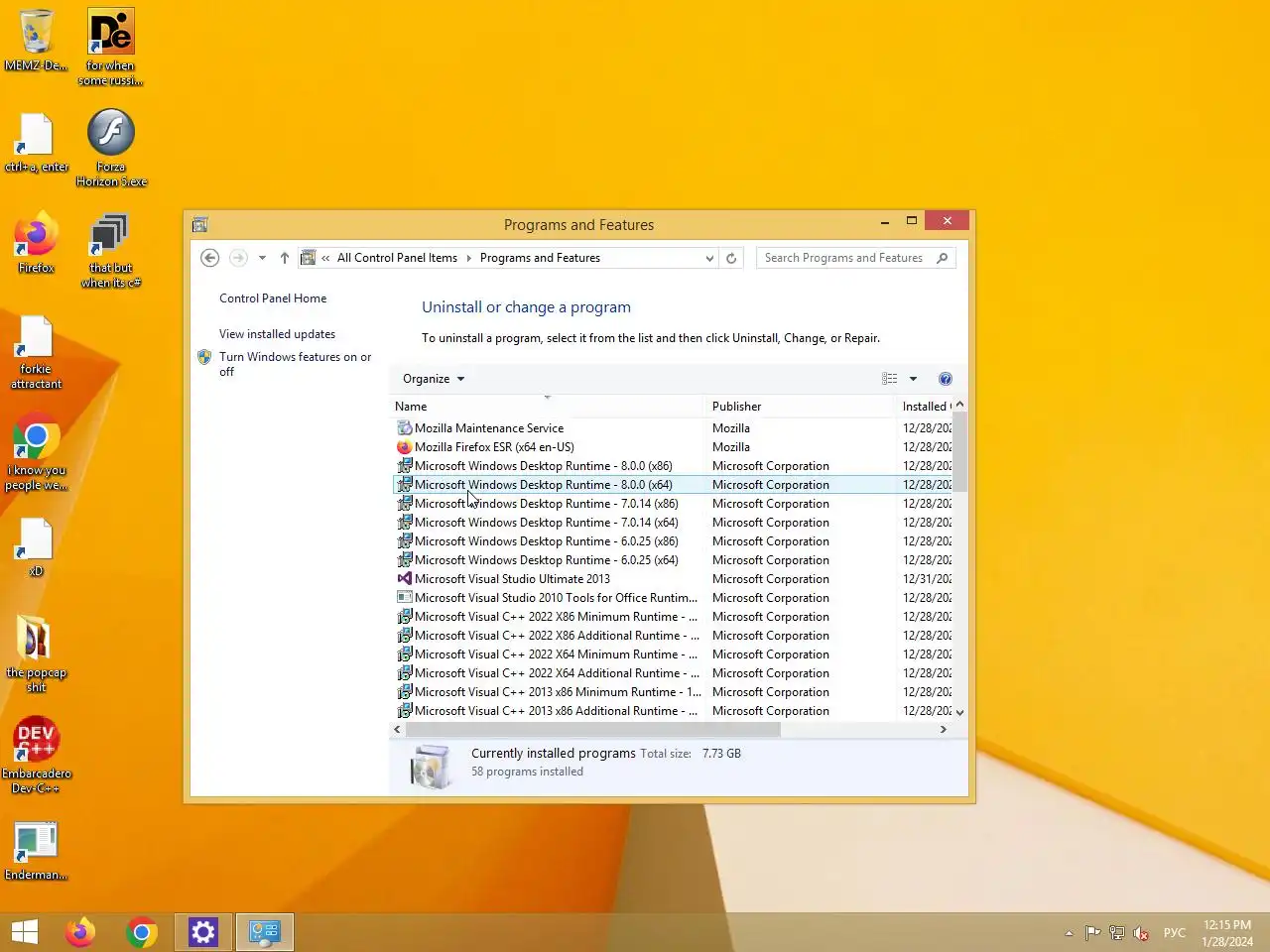
Task: Sort by the Name column header
Action: tap(547, 407)
